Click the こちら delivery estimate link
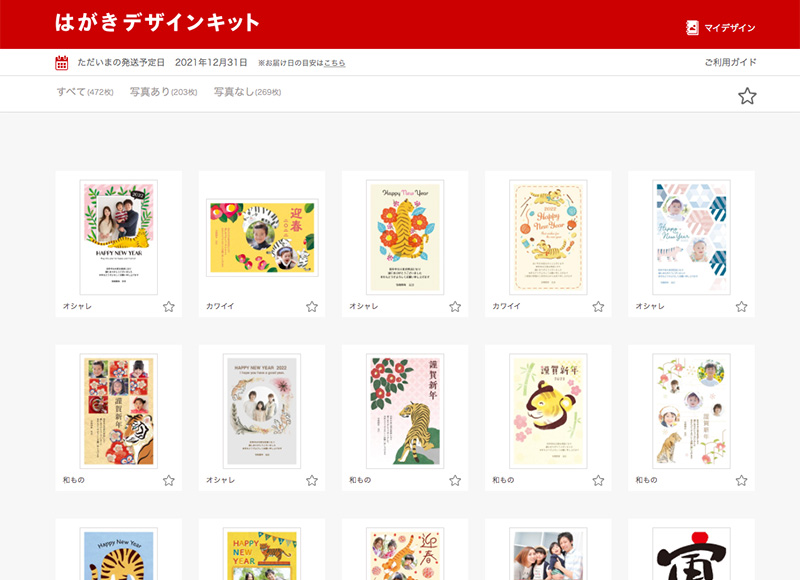This screenshot has width=800, height=580. tap(335, 63)
